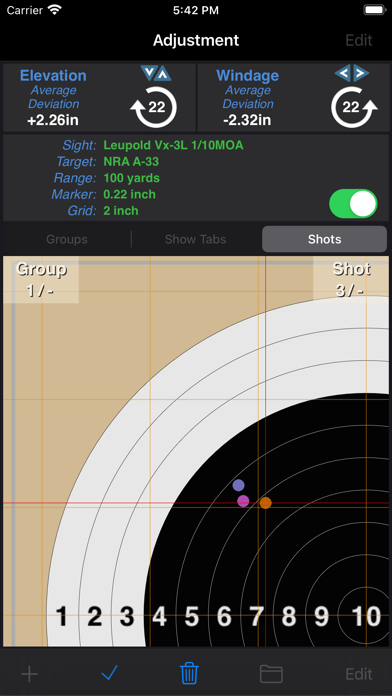Select the purple-blue shot marker
This screenshot has width=392, height=696.
[238, 485]
